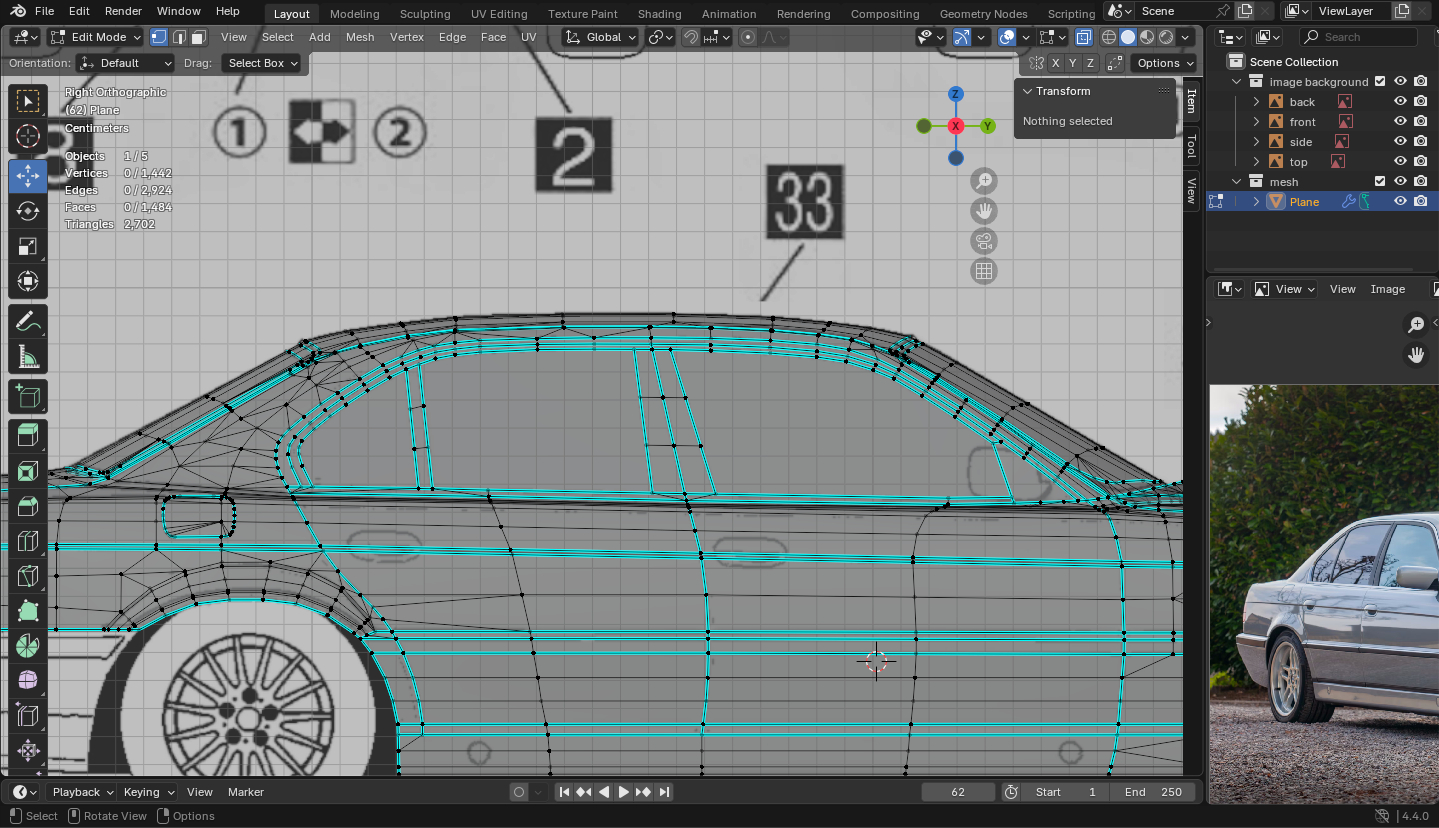1439x828 pixels.
Task: Activate the Rotate tool
Action: pyautogui.click(x=28, y=211)
